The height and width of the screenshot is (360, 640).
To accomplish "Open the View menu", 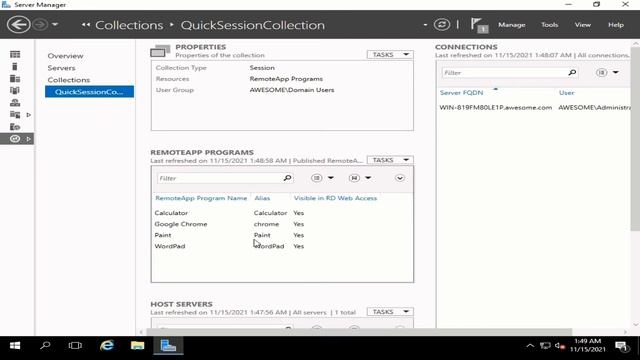I will 582,25.
